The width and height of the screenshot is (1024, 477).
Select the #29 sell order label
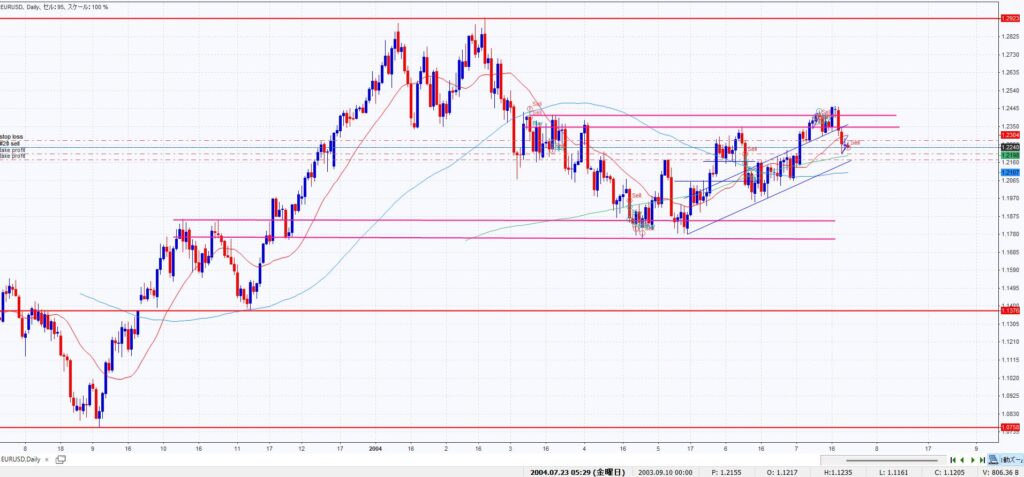pos(11,144)
